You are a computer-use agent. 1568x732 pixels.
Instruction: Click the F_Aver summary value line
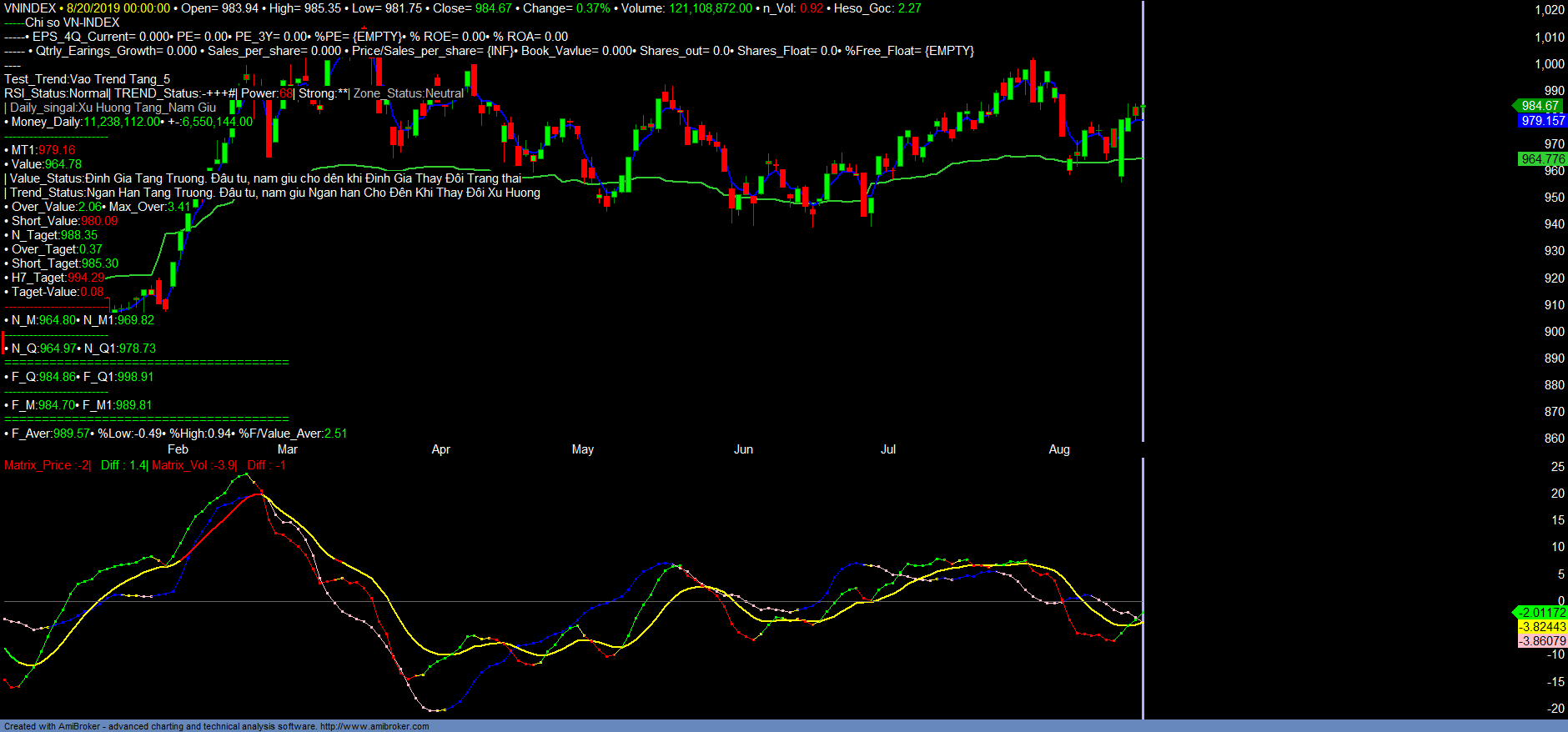tap(175, 434)
